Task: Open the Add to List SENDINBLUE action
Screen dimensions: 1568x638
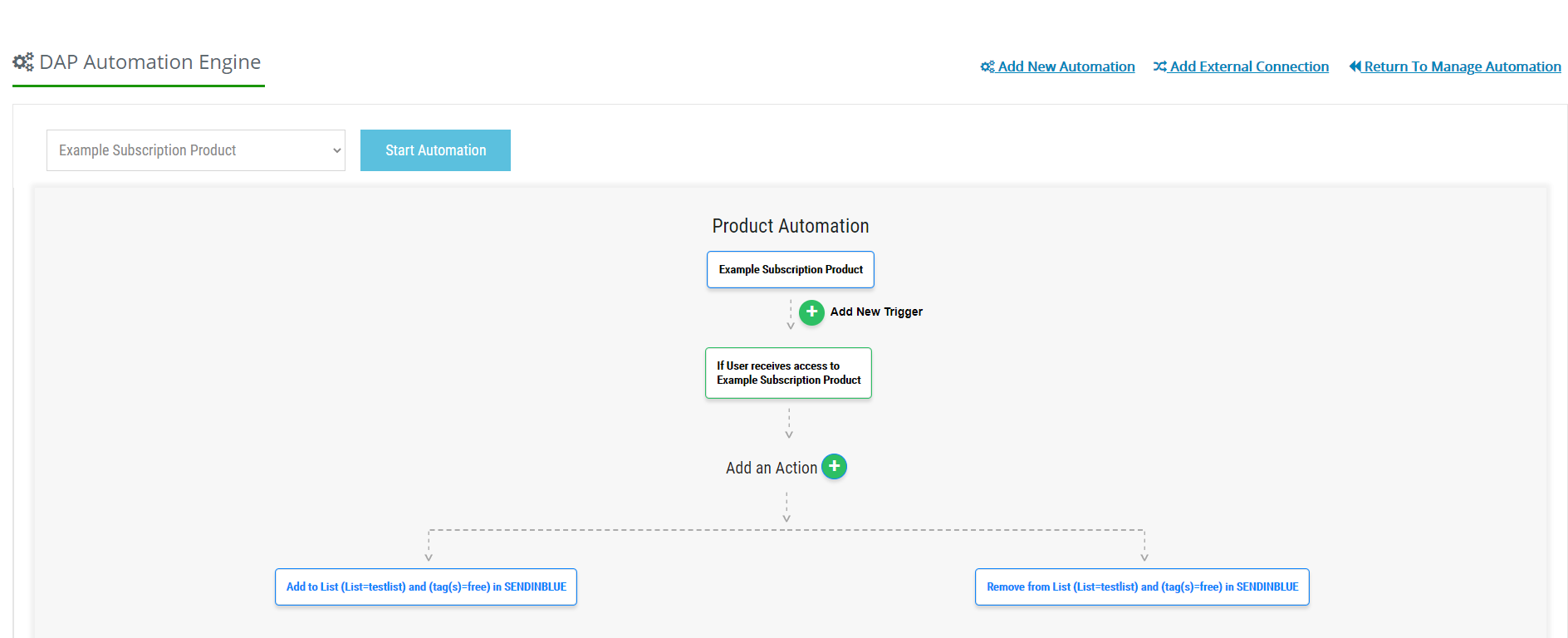Action: coord(426,587)
